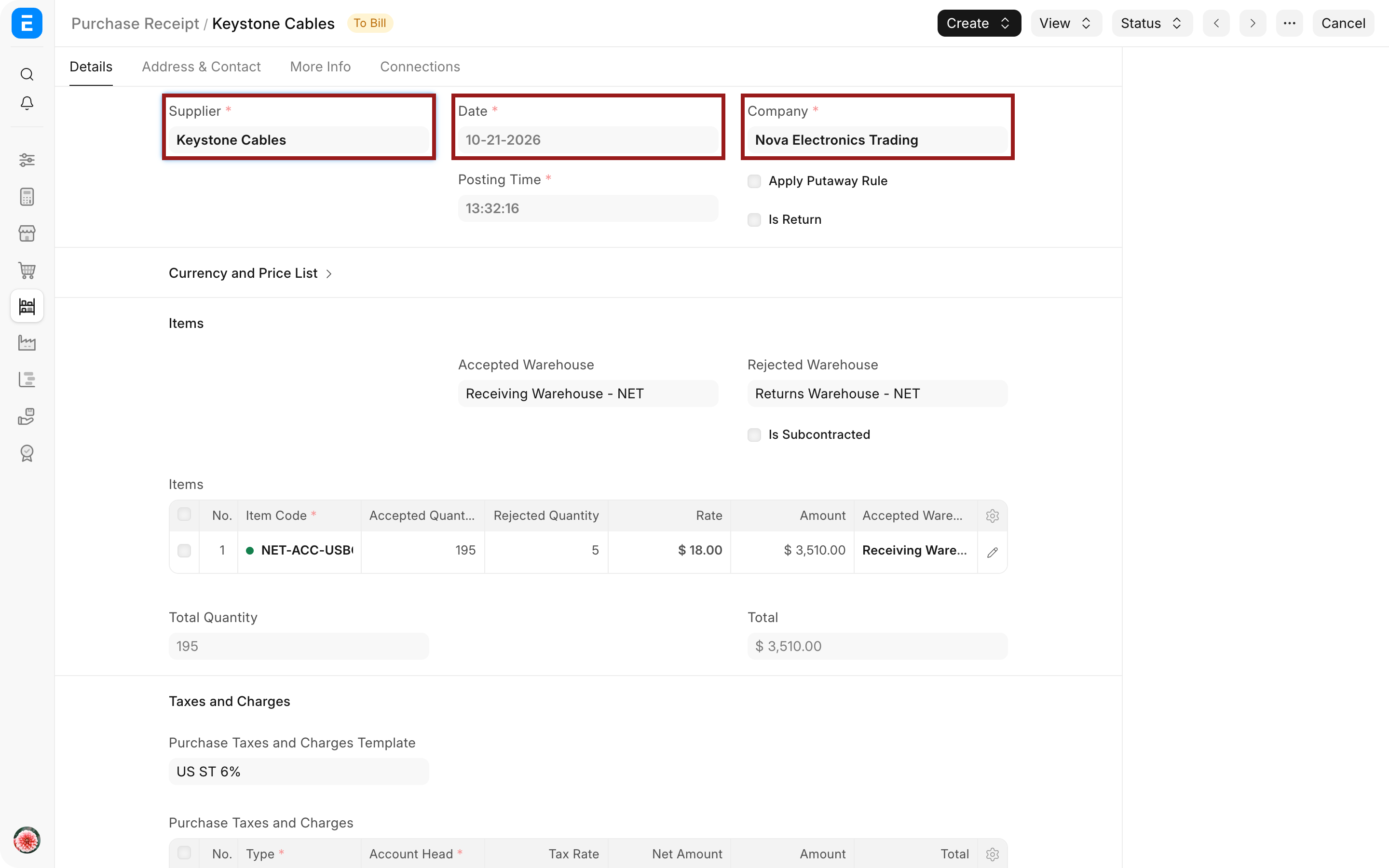Open the hand-with-box assets icon in sidebar
Screen dimensions: 1389x868
click(27, 416)
